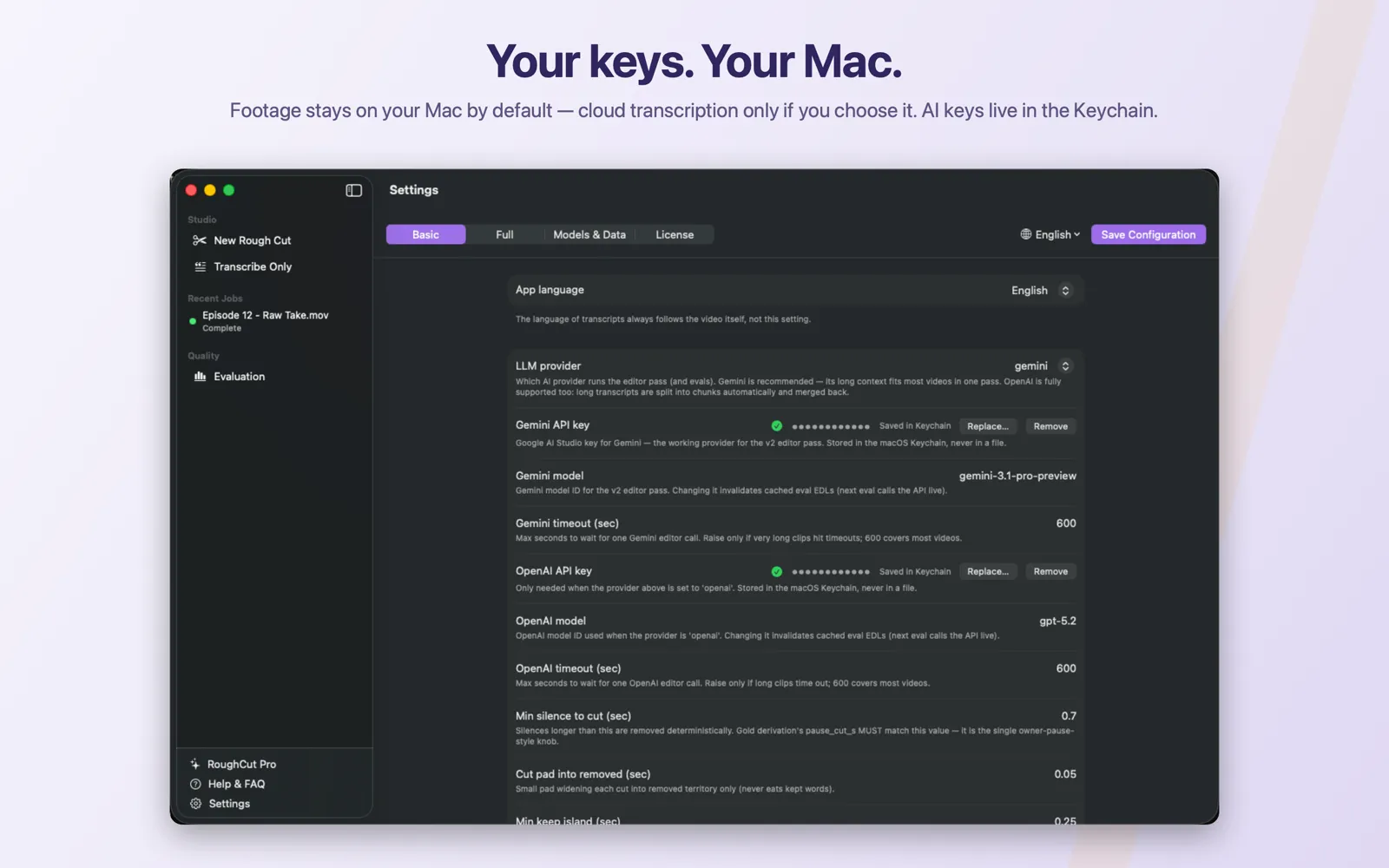Click the Help & FAQ question mark icon
Image resolution: width=1389 pixels, height=868 pixels.
click(195, 784)
